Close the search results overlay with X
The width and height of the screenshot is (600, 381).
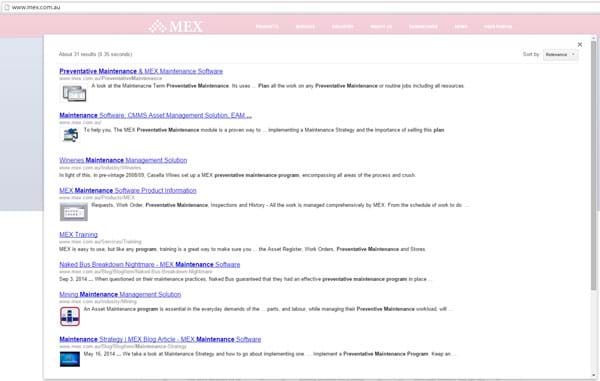tap(580, 44)
